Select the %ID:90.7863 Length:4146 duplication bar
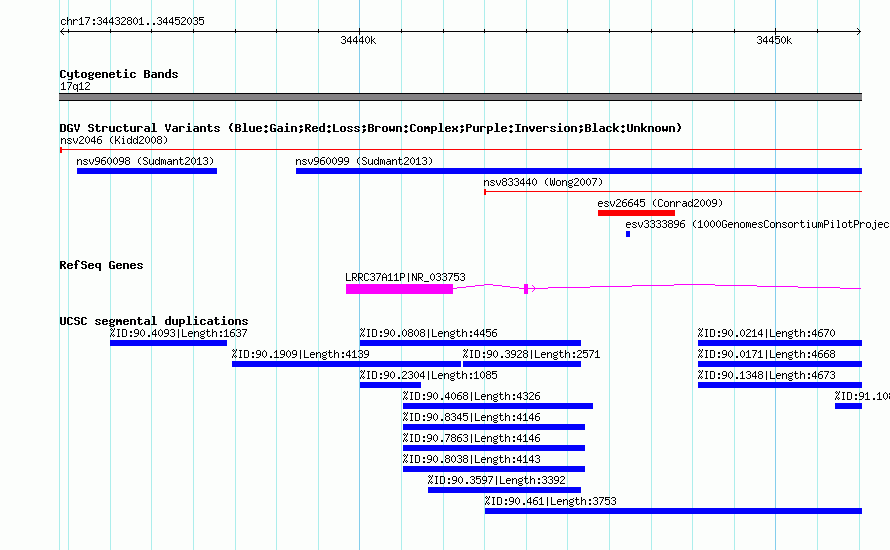890x550 pixels. click(x=494, y=448)
